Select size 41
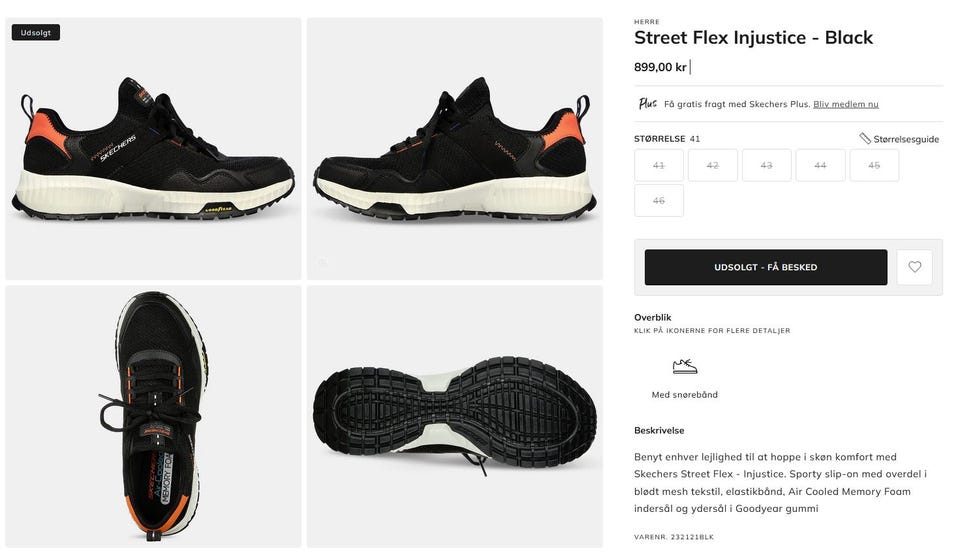 click(x=659, y=165)
